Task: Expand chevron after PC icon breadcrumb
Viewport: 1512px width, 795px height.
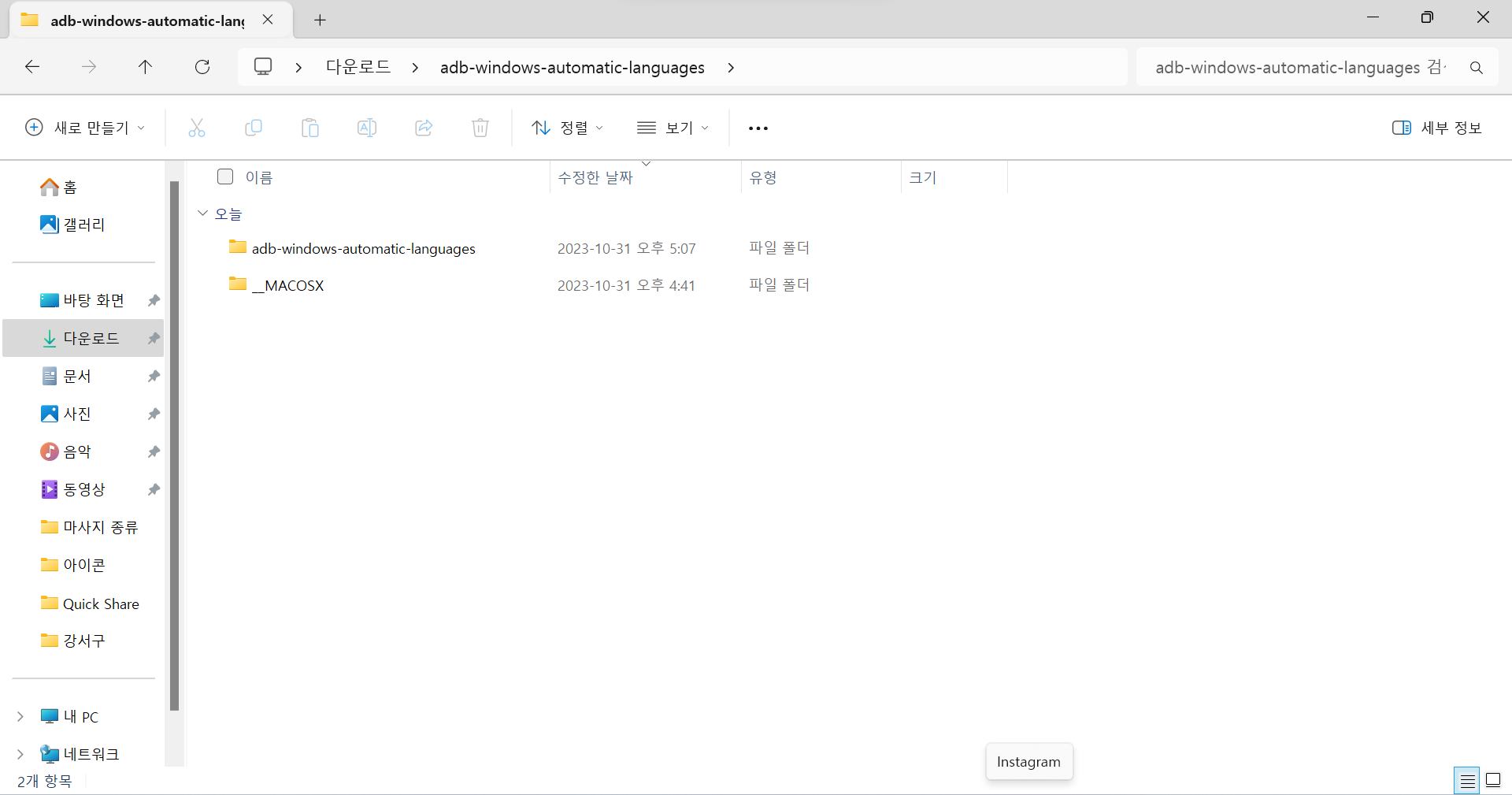Action: 298,68
